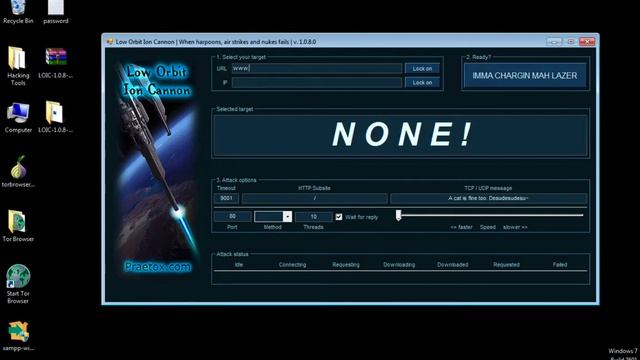
Task: Open the Tor Browser folder
Action: [18, 226]
